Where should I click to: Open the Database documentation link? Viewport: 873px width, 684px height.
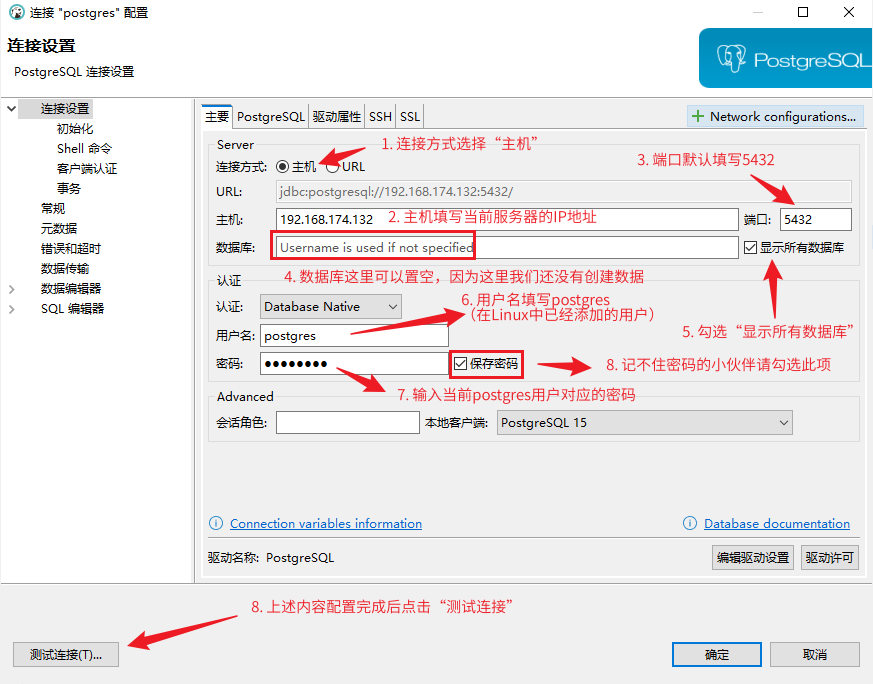click(776, 524)
